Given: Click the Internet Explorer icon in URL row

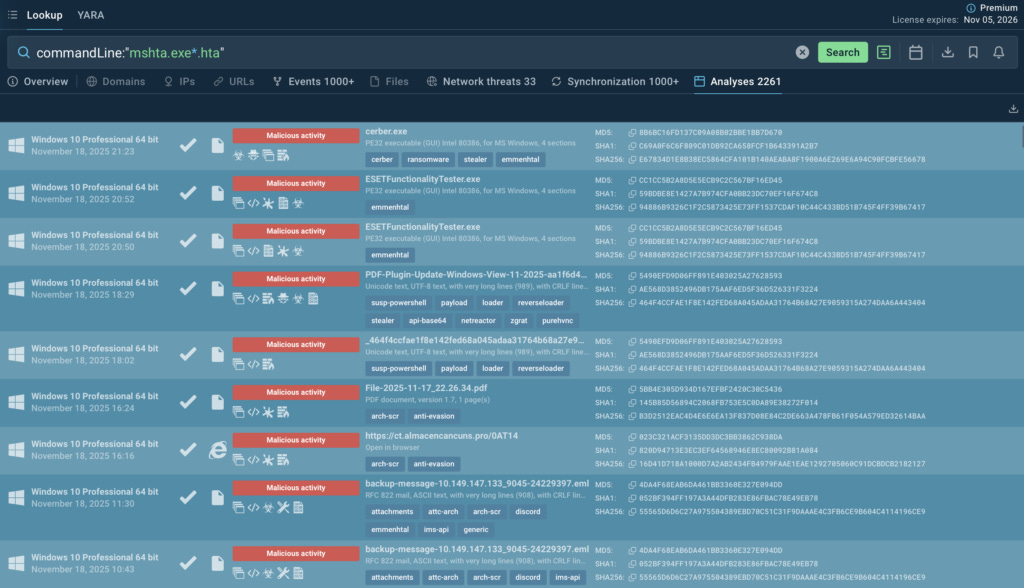Looking at the screenshot, I should [217, 449].
